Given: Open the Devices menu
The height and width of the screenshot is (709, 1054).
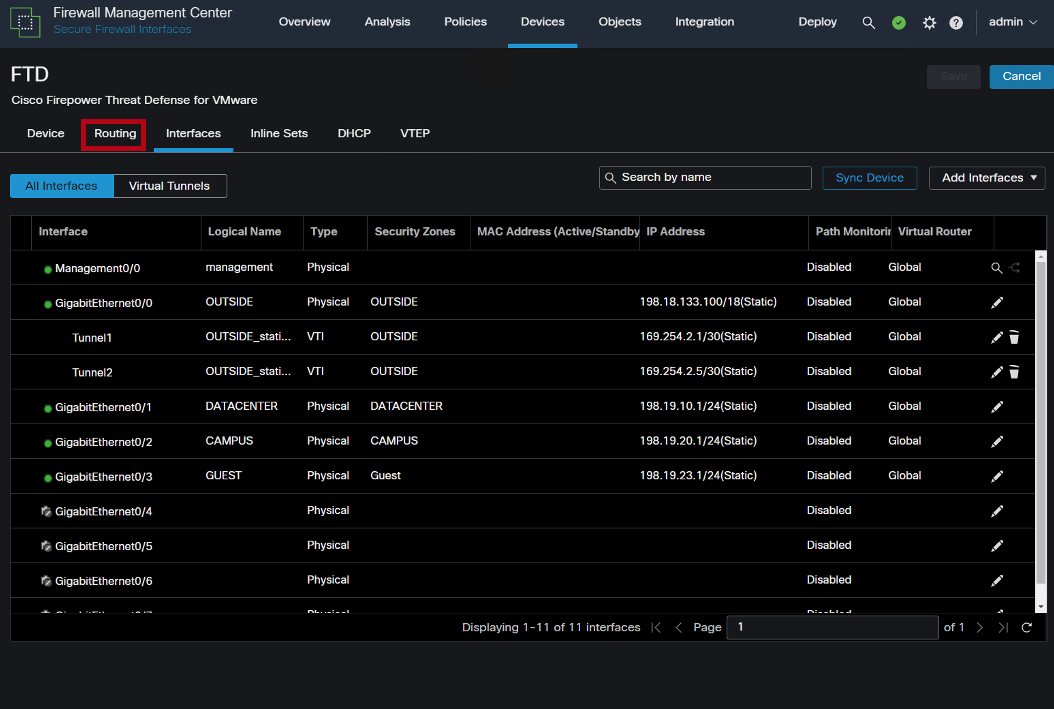Looking at the screenshot, I should (x=542, y=22).
